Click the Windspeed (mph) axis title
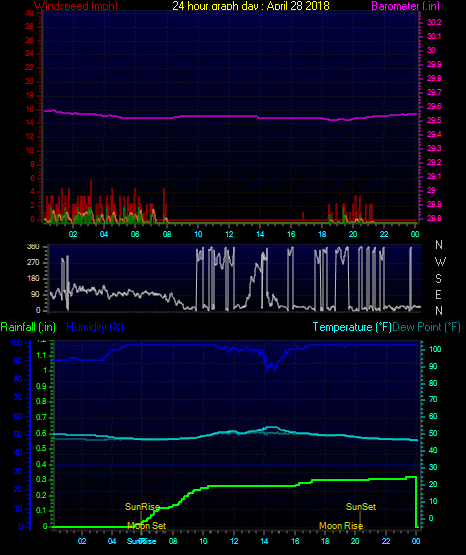Viewport: 466px width, 555px height. (x=76, y=6)
